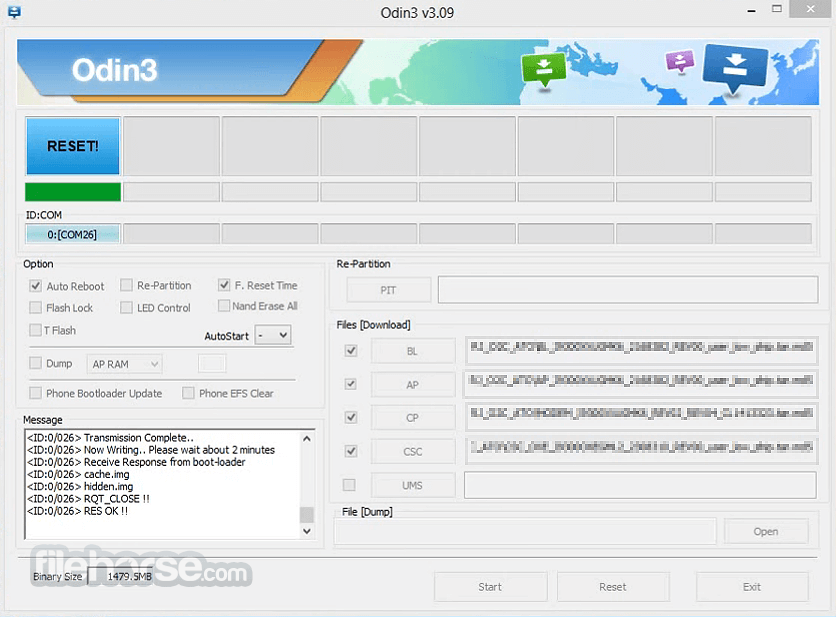Enable the LED Control checkbox
836x617 pixels.
126,308
